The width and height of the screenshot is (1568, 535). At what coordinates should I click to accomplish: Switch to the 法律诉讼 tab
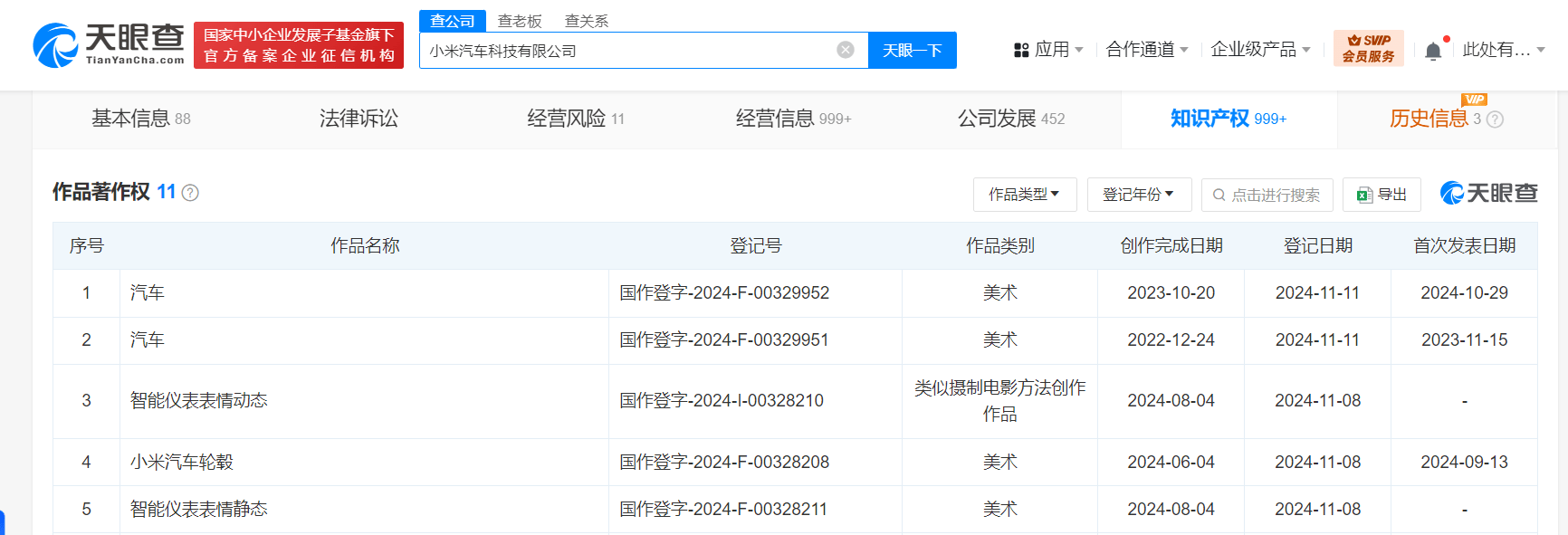(359, 119)
